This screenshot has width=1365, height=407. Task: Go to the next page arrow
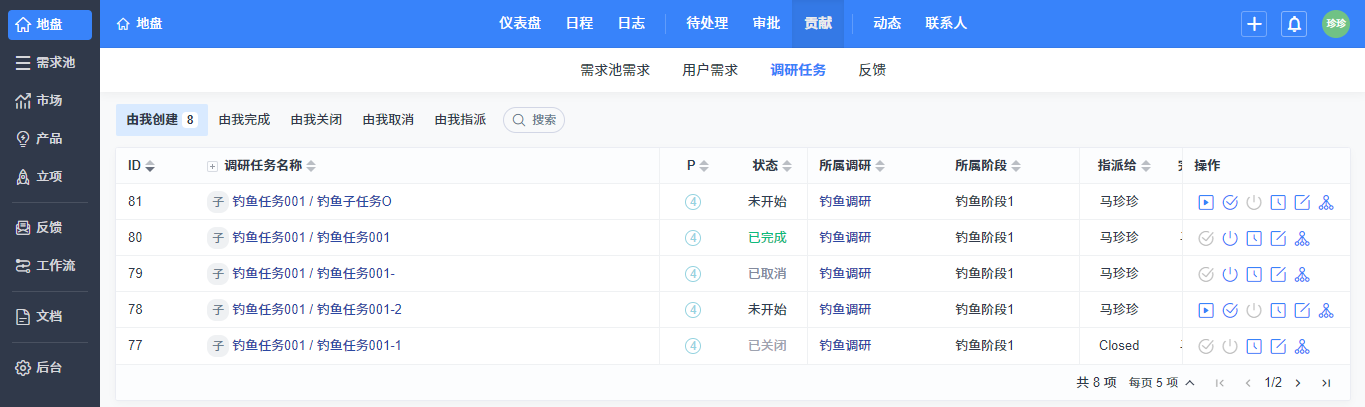tap(1298, 382)
